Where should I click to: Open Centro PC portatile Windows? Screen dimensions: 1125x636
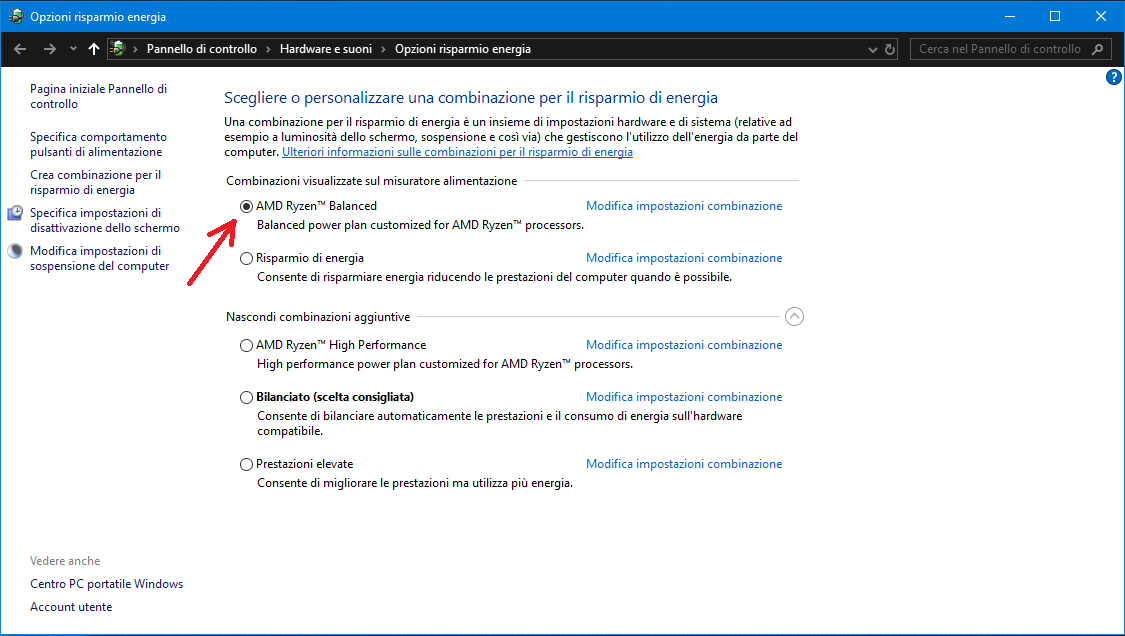click(x=106, y=584)
